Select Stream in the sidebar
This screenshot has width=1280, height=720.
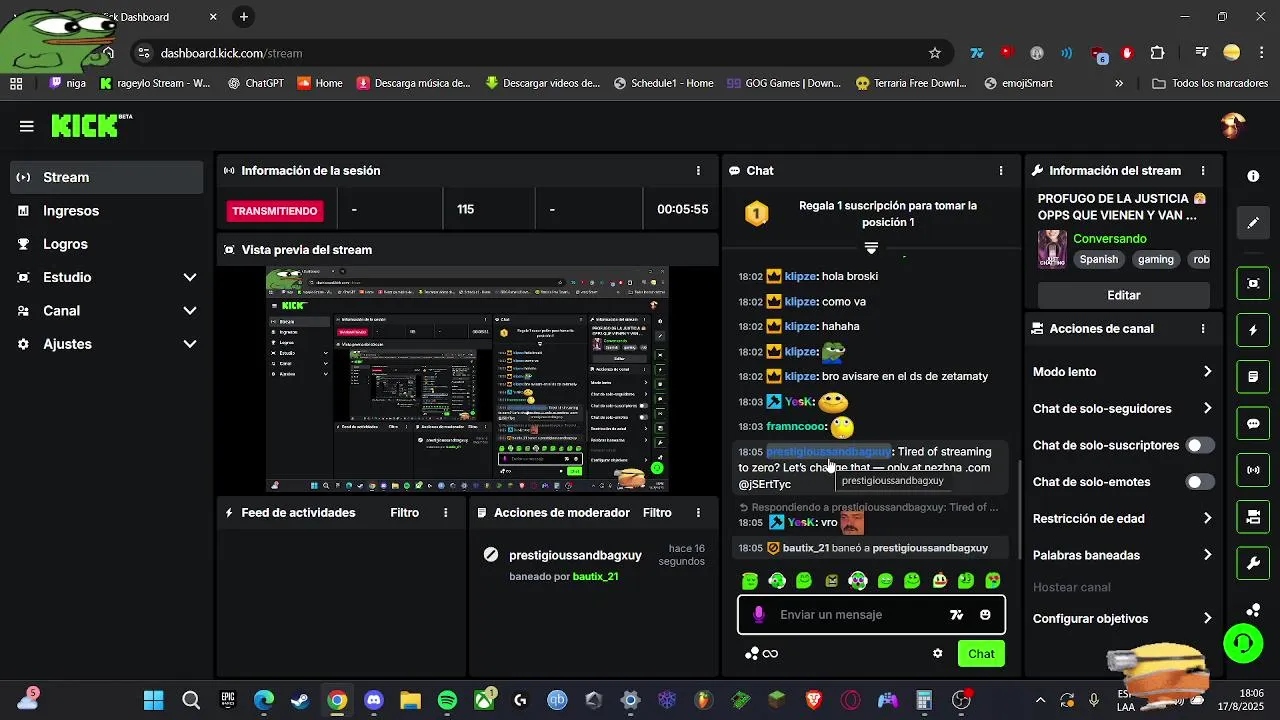107,177
